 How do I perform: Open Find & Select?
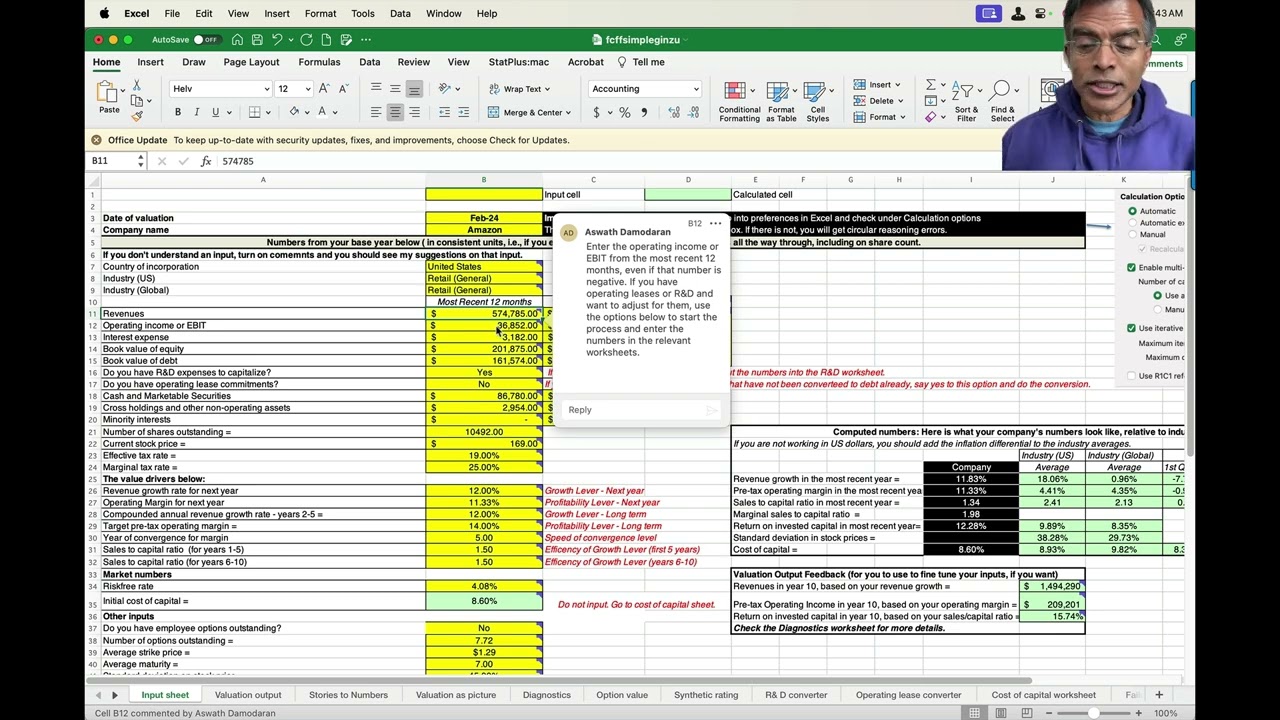1002,101
